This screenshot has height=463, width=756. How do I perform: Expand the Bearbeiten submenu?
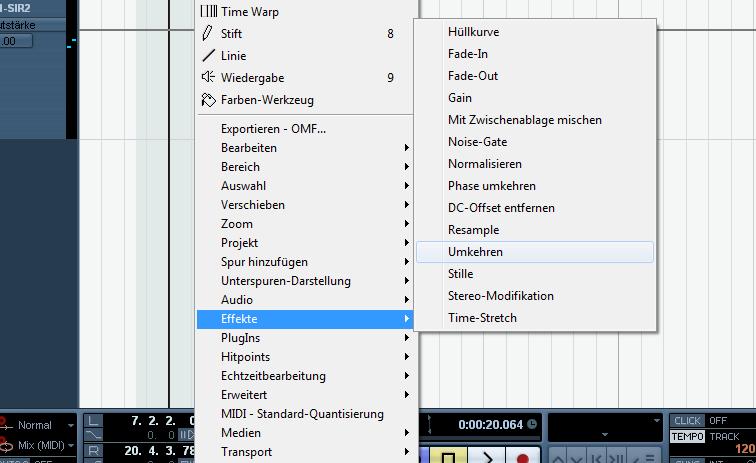[x=307, y=148]
